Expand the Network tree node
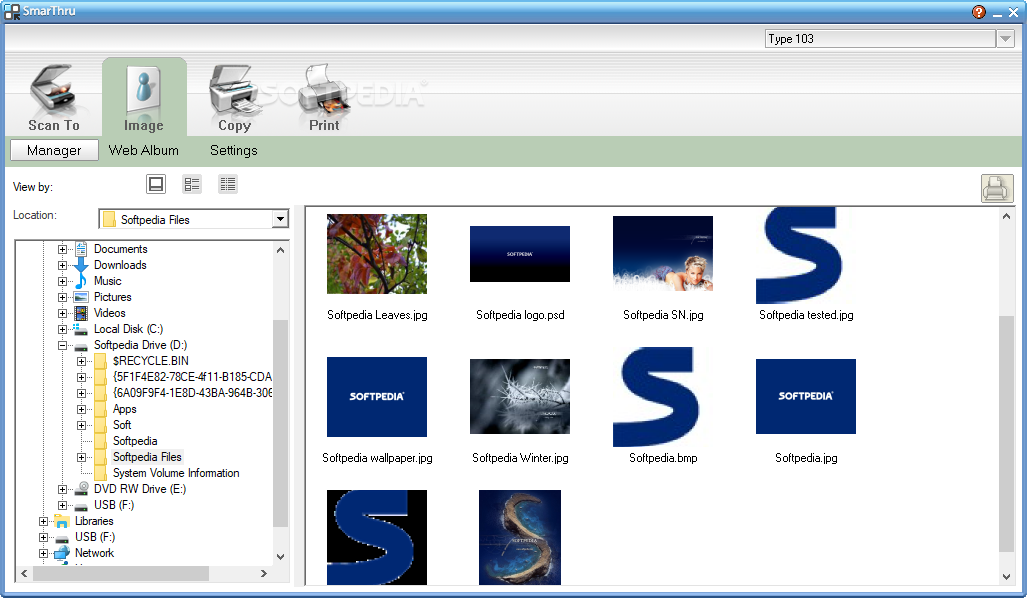Screen dimensions: 1027x598 pos(43,553)
